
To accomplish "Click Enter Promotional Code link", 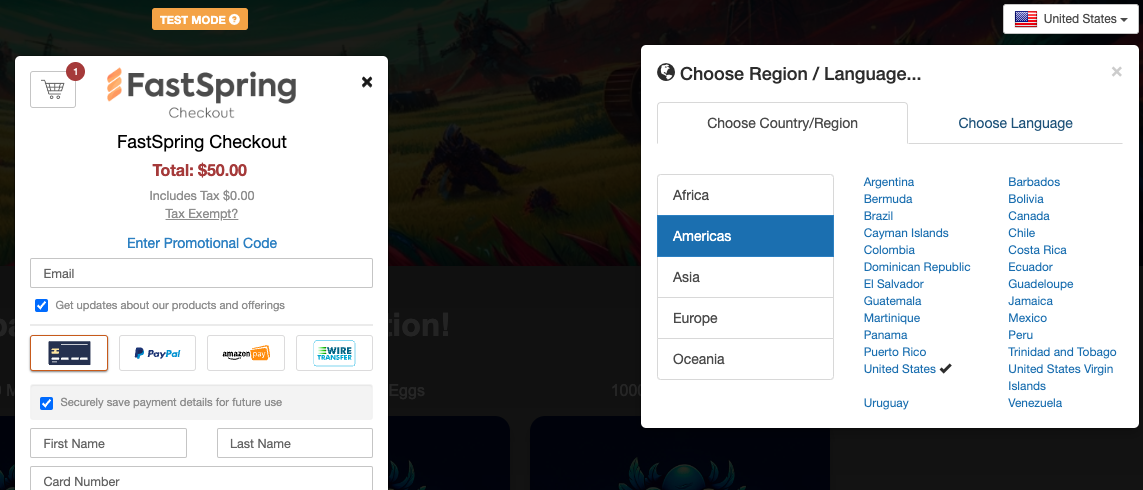I will click(x=202, y=243).
